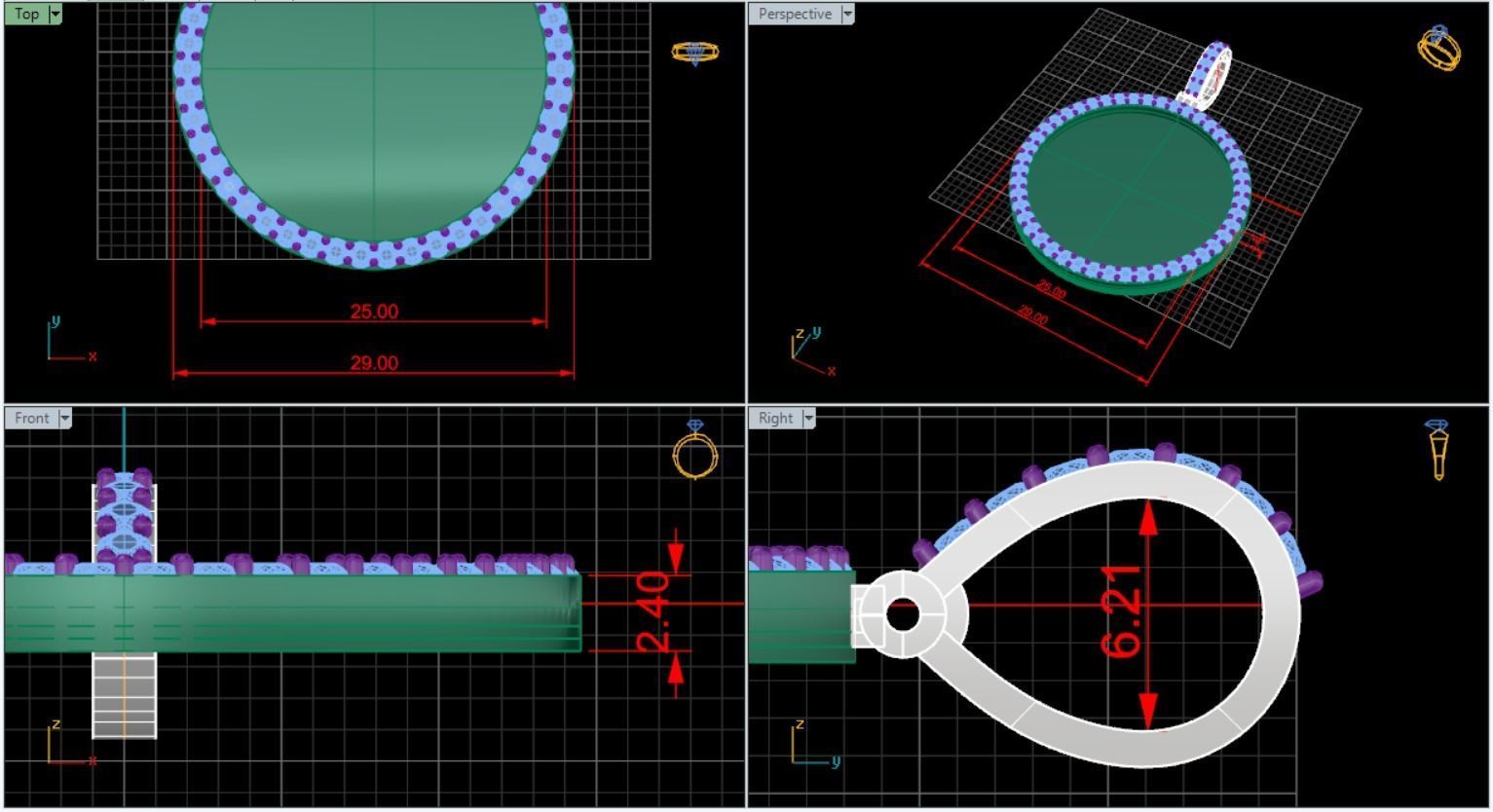Select the 25.00 dimension in Top viewport

click(374, 312)
